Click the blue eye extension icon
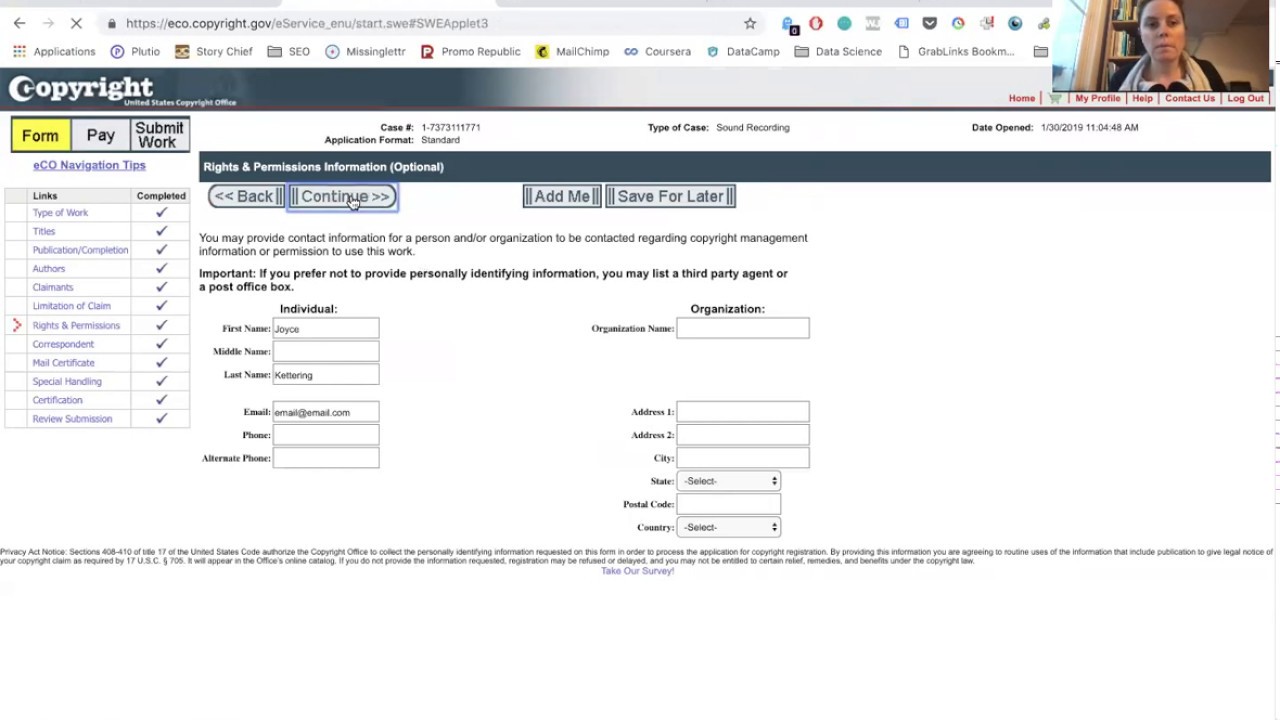Viewport: 1280px width, 720px height. tap(1015, 23)
